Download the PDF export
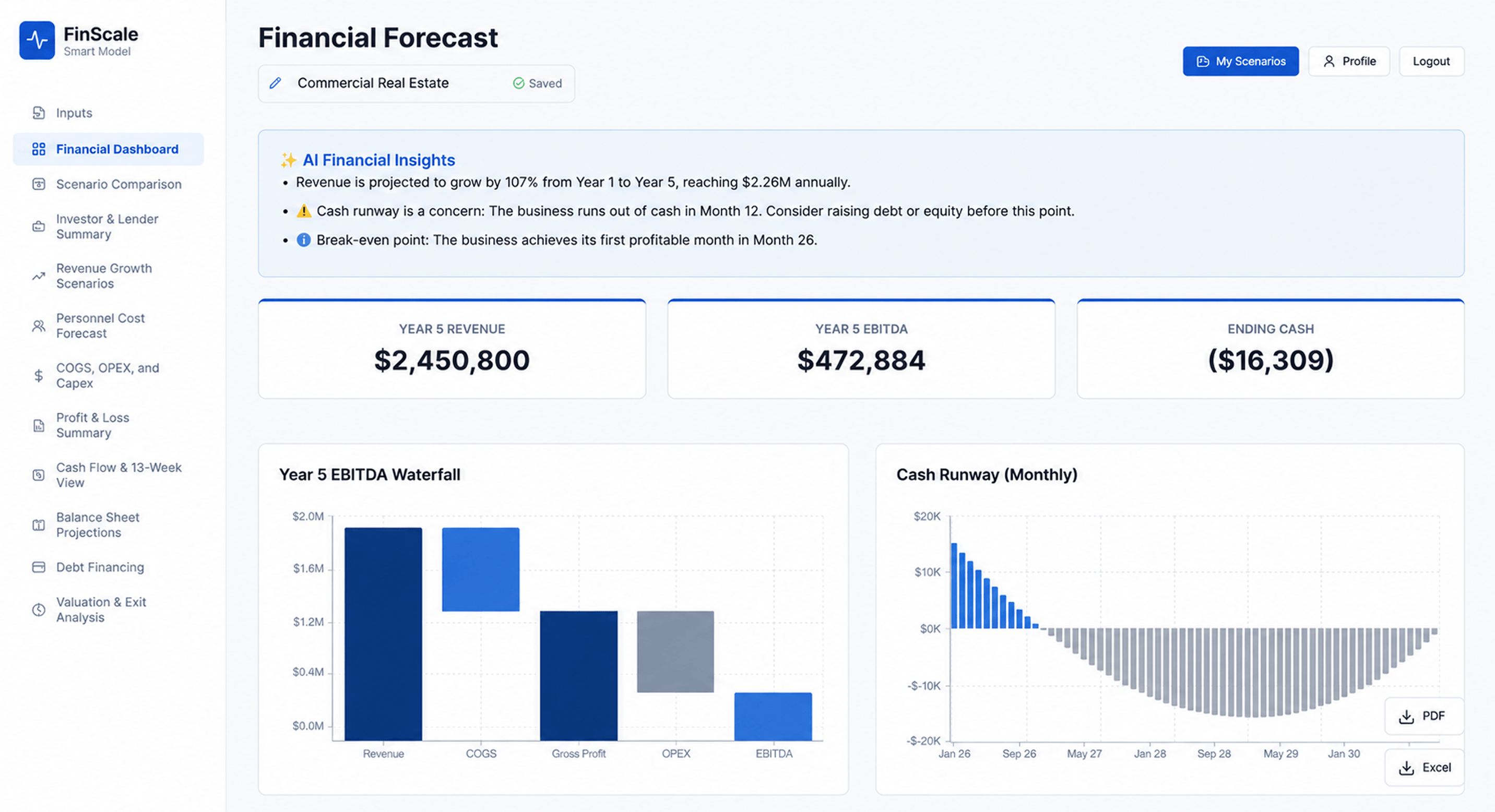Viewport: 1495px width, 812px height. [1424, 716]
